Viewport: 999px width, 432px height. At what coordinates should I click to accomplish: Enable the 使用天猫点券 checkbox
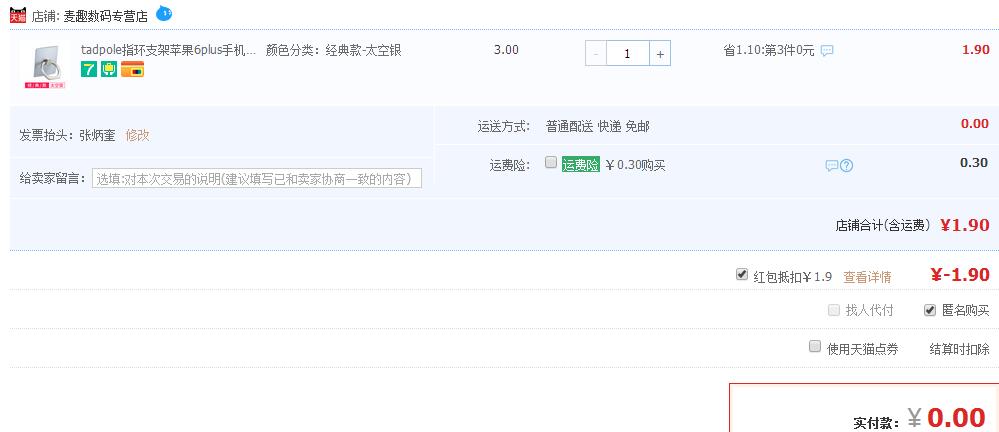coord(814,347)
